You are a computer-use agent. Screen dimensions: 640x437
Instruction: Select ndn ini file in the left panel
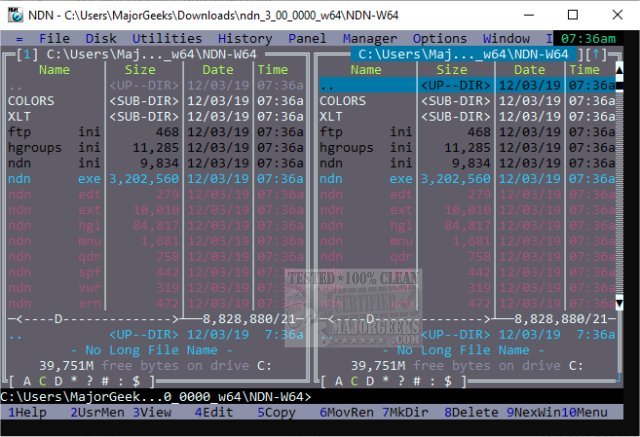(x=156, y=163)
